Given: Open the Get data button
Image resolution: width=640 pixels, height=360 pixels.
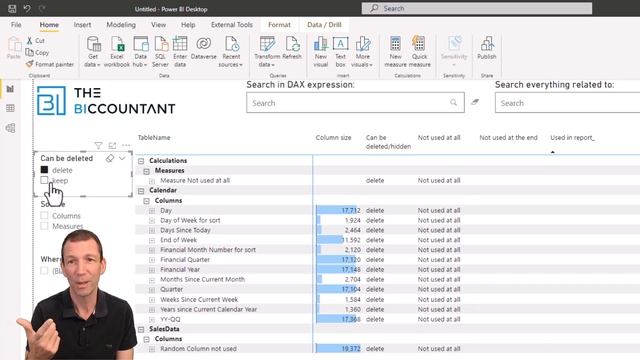Looking at the screenshot, I should [93, 51].
